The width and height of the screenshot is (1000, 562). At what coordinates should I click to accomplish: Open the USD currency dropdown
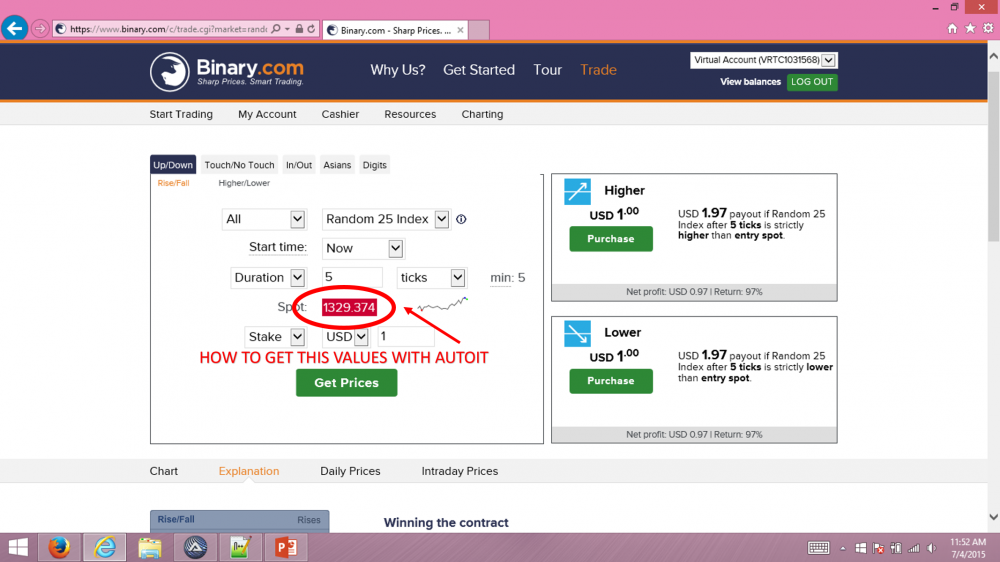[345, 336]
